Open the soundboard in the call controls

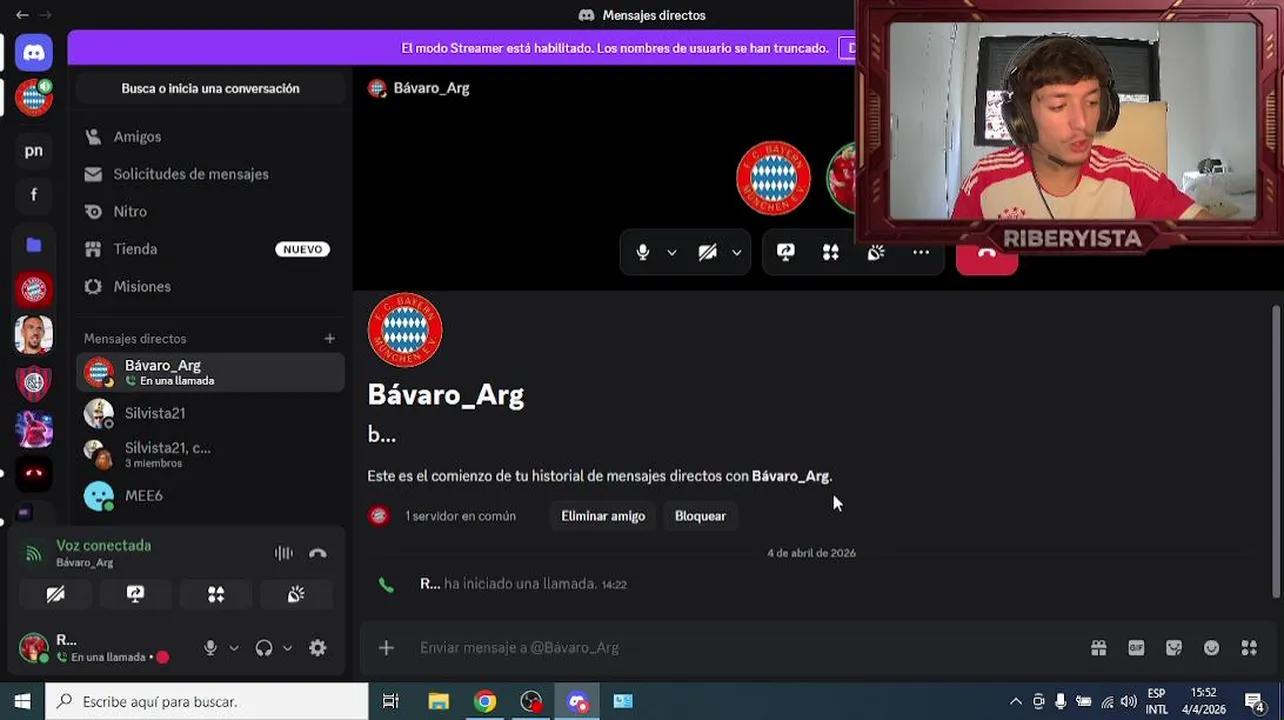[875, 252]
